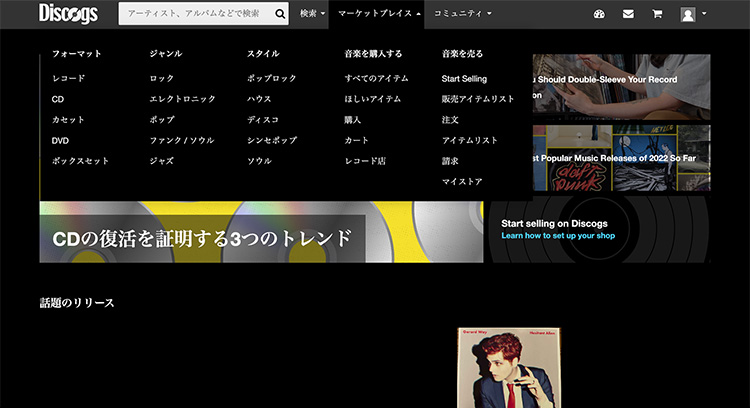Click the Discogs logo
The height and width of the screenshot is (408, 750).
[67, 13]
